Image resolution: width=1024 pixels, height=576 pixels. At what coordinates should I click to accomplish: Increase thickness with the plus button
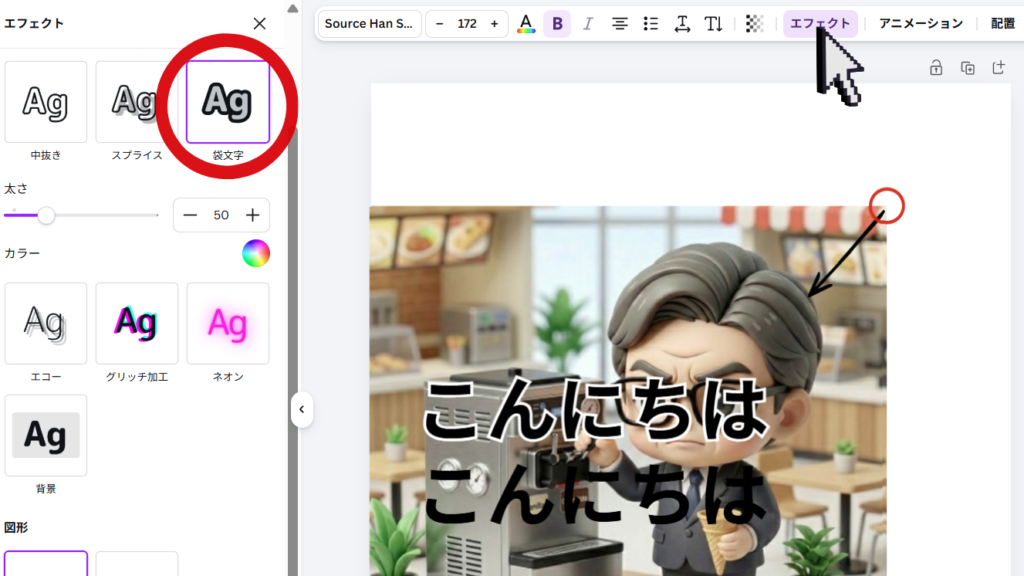(253, 215)
